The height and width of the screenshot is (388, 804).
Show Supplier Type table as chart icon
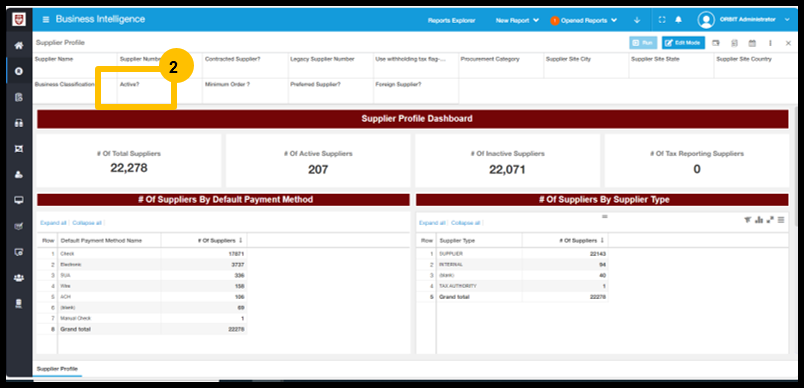pyautogui.click(x=759, y=220)
